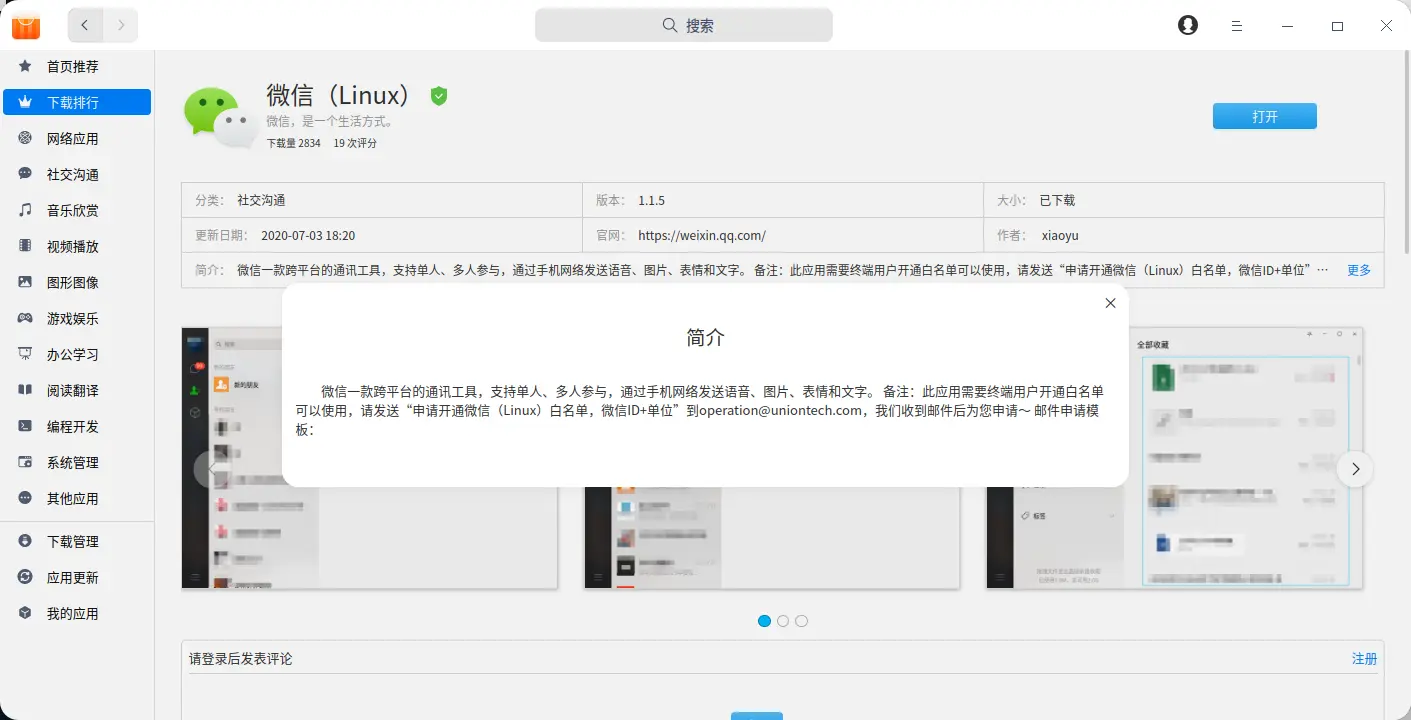This screenshot has width=1411, height=720.
Task: Click the user account avatar icon
Action: [1186, 24]
